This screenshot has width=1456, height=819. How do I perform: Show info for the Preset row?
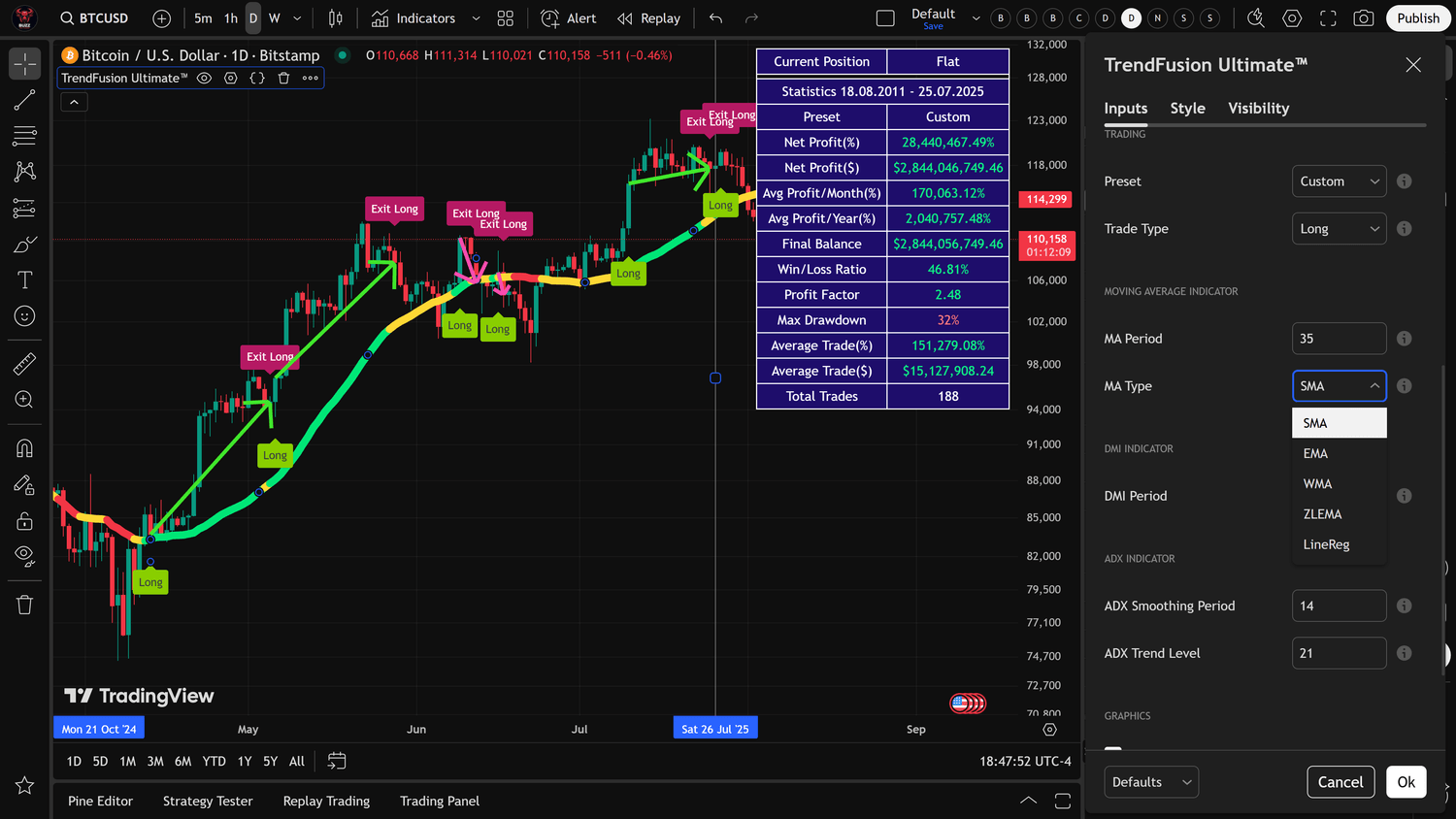click(x=1404, y=181)
